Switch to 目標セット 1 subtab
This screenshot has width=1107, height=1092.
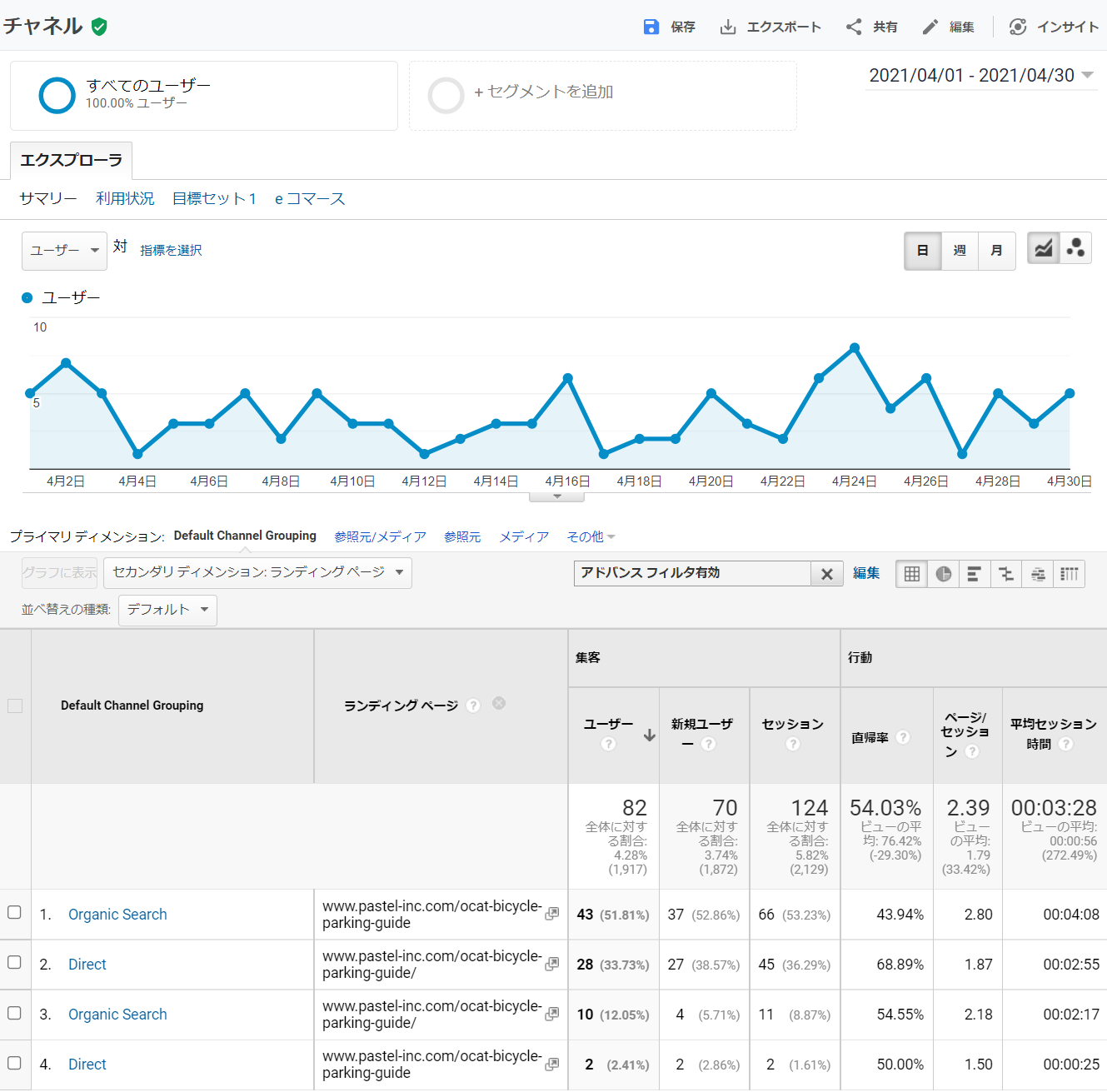point(214,198)
